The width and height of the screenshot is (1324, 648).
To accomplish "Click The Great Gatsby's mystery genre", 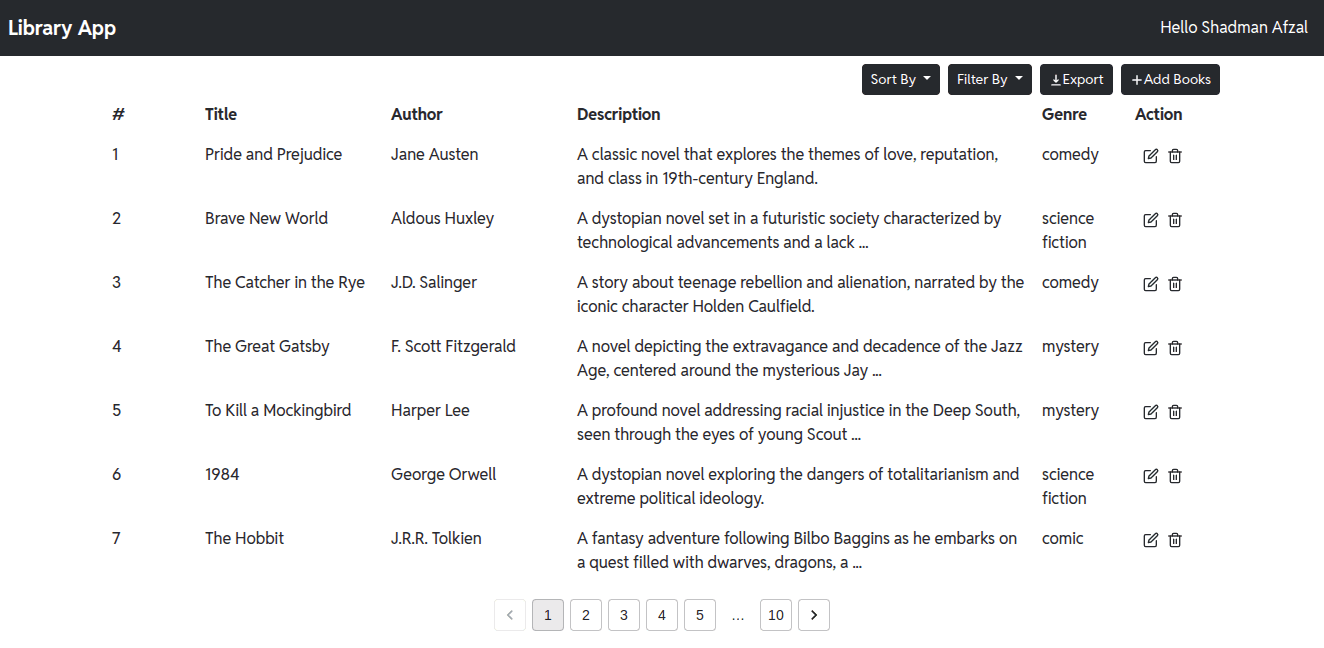I will pos(1070,346).
